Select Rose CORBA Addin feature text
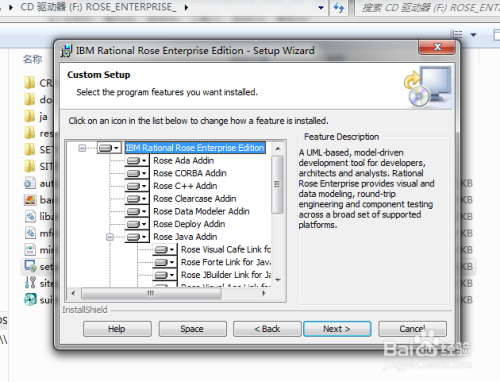The width and height of the screenshot is (500, 382). point(190,173)
